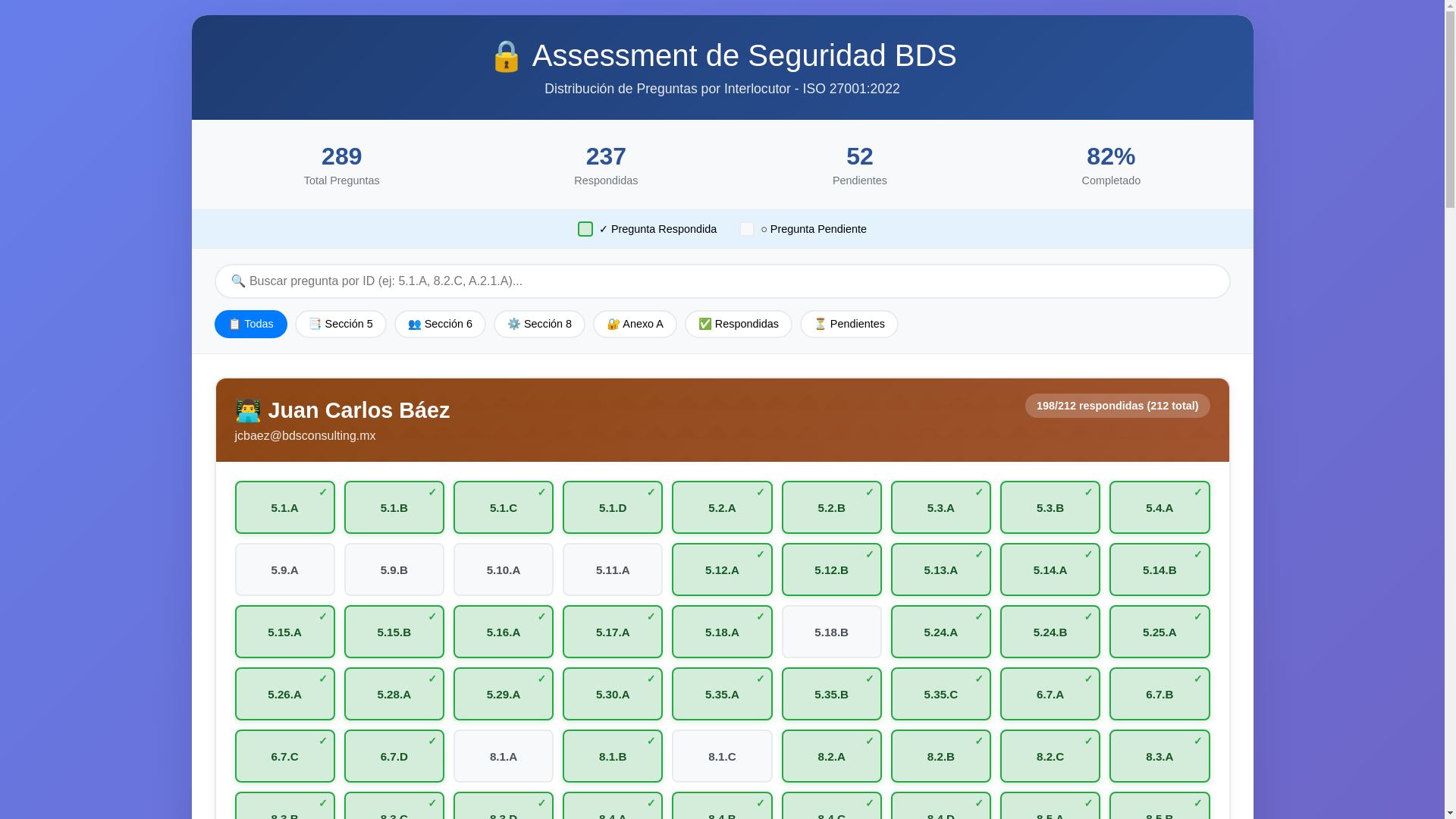Click question card 6.7.C
The height and width of the screenshot is (819, 1456).
tap(285, 756)
